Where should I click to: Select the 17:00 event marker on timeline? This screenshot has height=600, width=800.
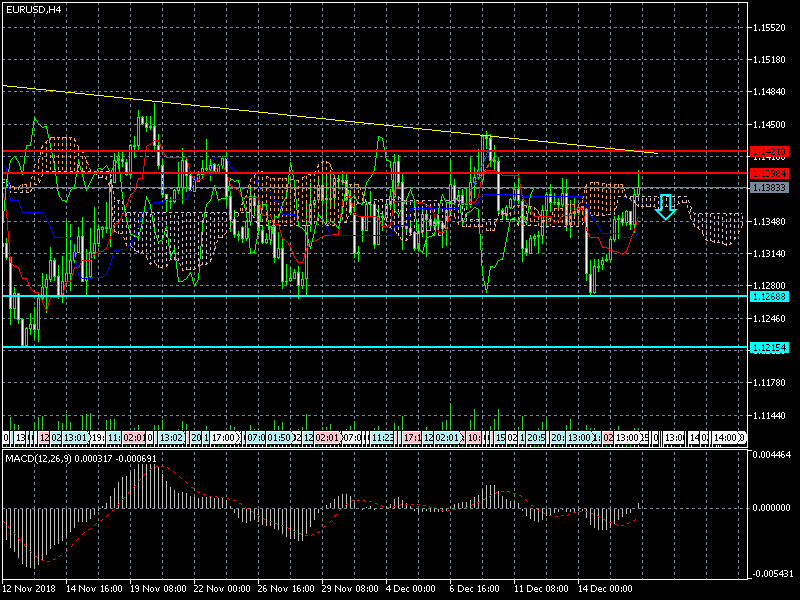click(x=224, y=438)
